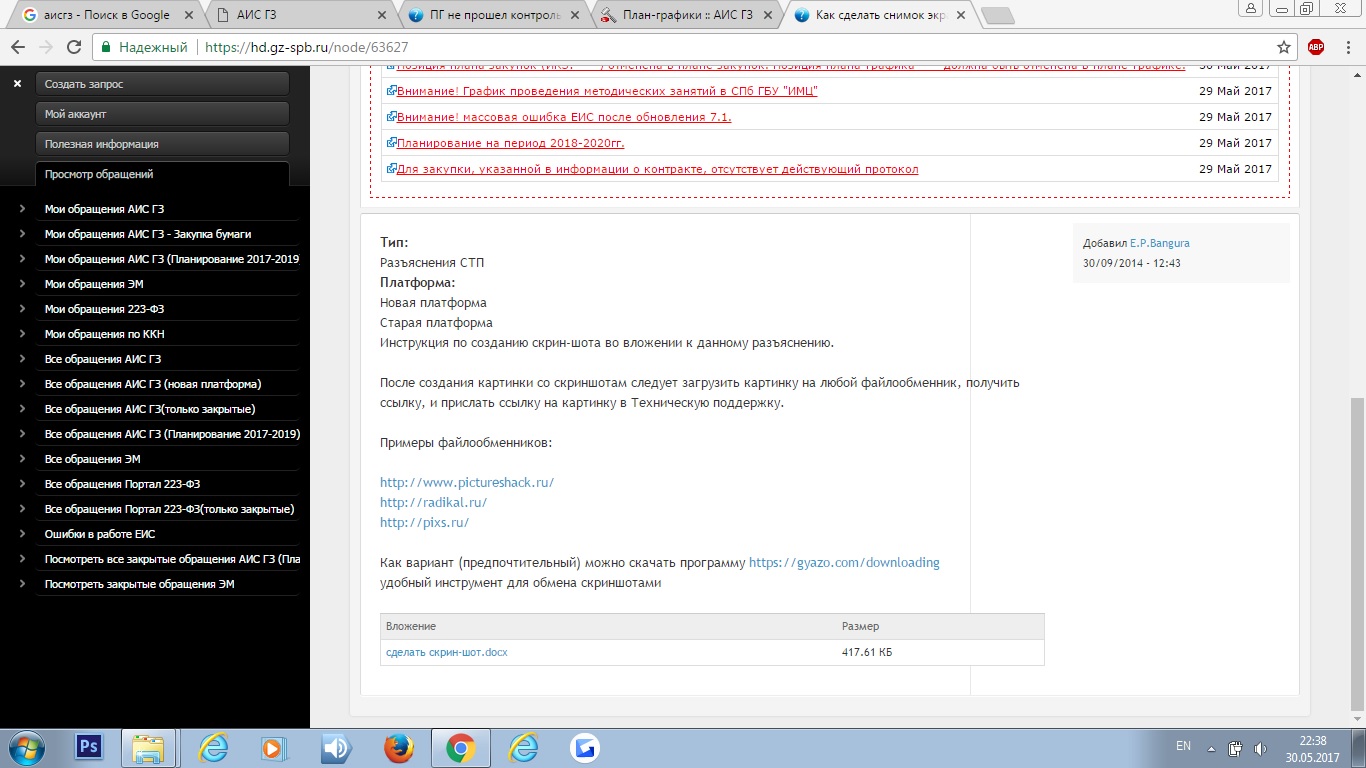Download attachment 'сделать скрин-шот.docx'
Viewport: 1366px width, 768px height.
pos(447,652)
